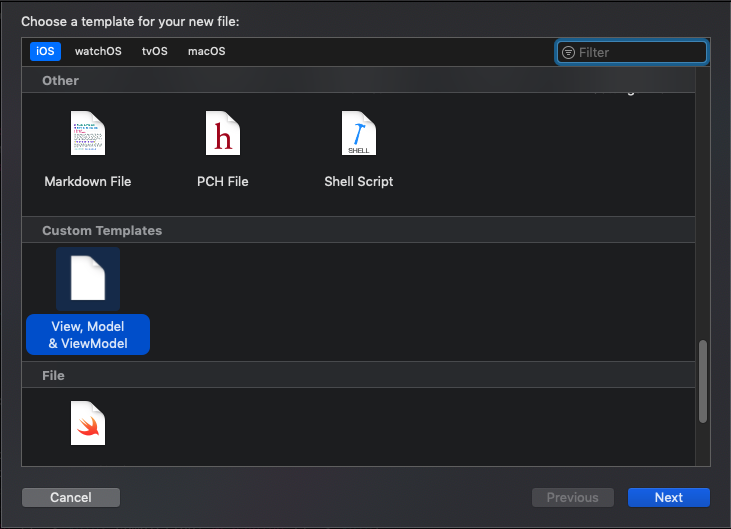Open the tvOS platform tab
Viewport: 731px width, 529px height.
(155, 51)
